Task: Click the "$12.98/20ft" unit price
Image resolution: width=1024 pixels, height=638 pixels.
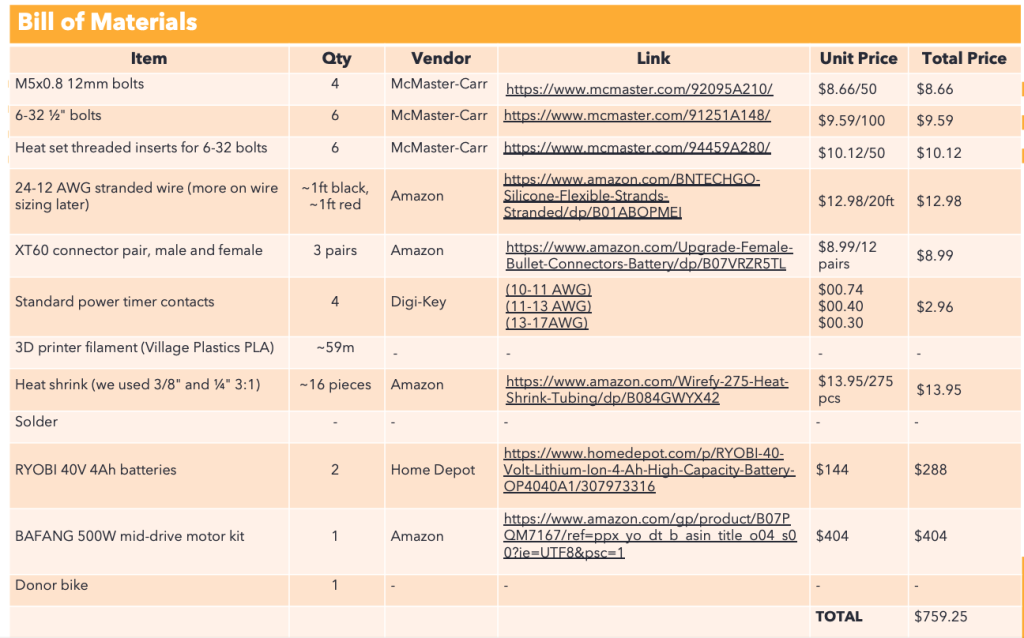Action: point(856,202)
